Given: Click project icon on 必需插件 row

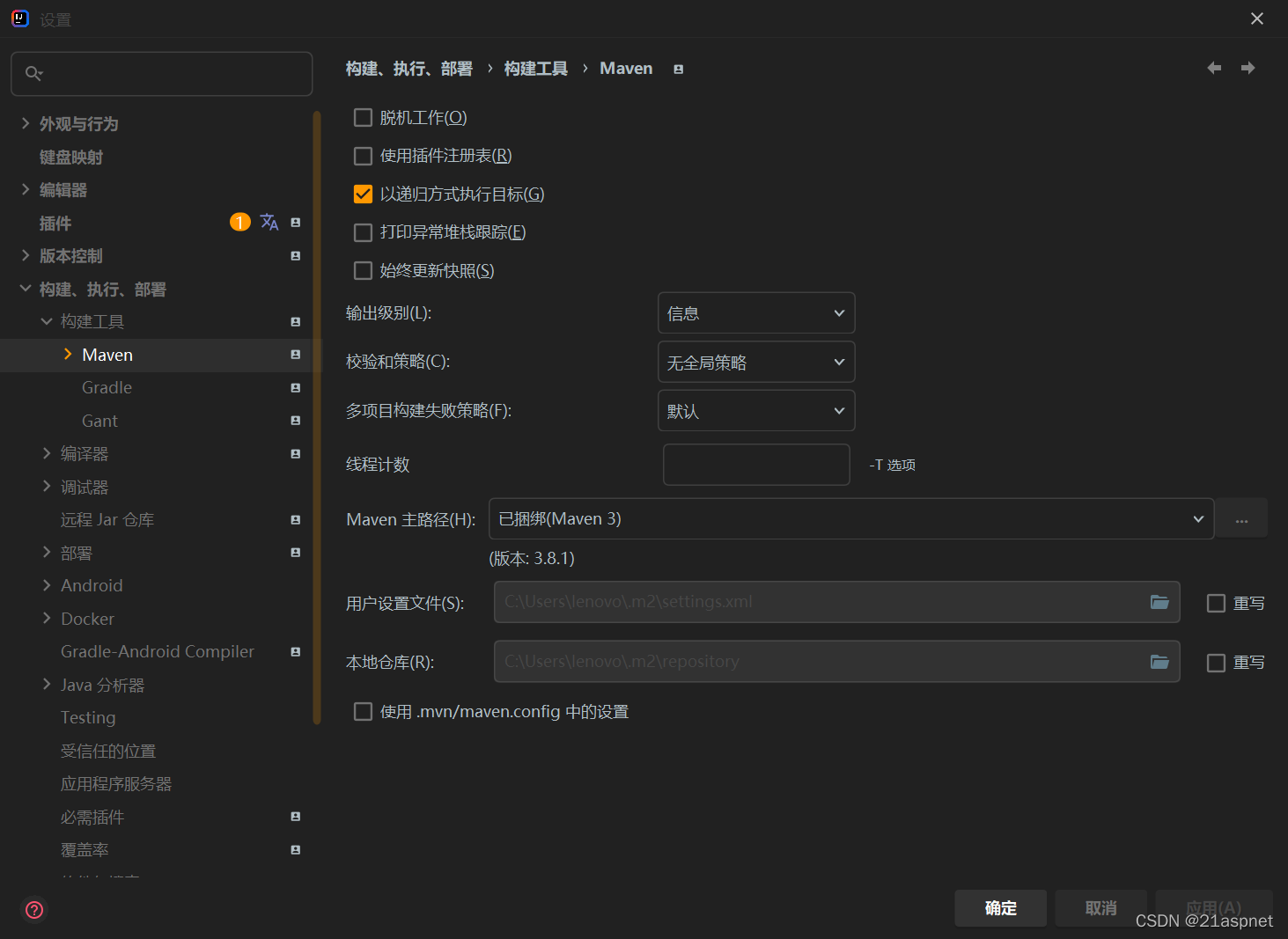Looking at the screenshot, I should pos(296,817).
